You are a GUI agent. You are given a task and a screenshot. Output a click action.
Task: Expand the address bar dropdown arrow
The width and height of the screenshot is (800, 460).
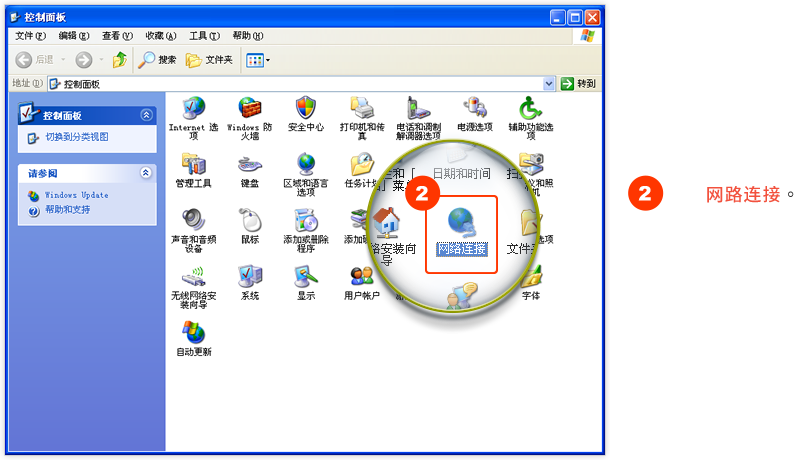[549, 84]
